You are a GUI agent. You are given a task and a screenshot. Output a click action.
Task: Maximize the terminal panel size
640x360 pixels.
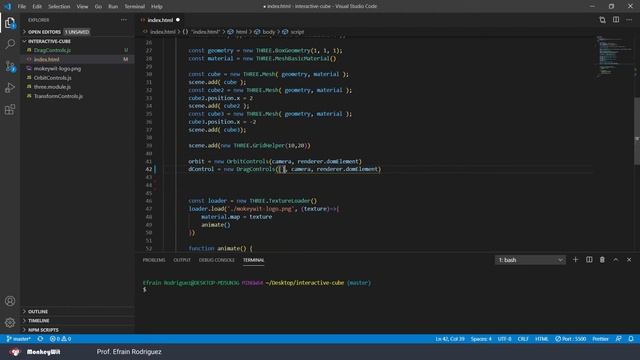(x=616, y=260)
